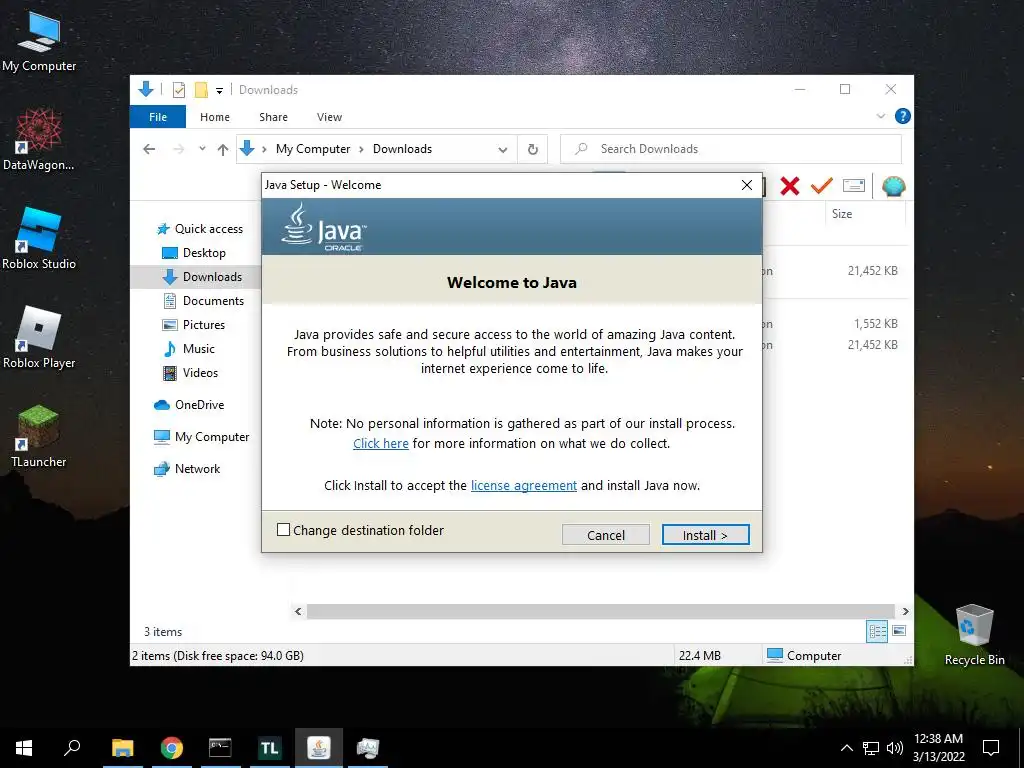Open Explorer help question mark icon
1024x768 pixels.
[903, 116]
